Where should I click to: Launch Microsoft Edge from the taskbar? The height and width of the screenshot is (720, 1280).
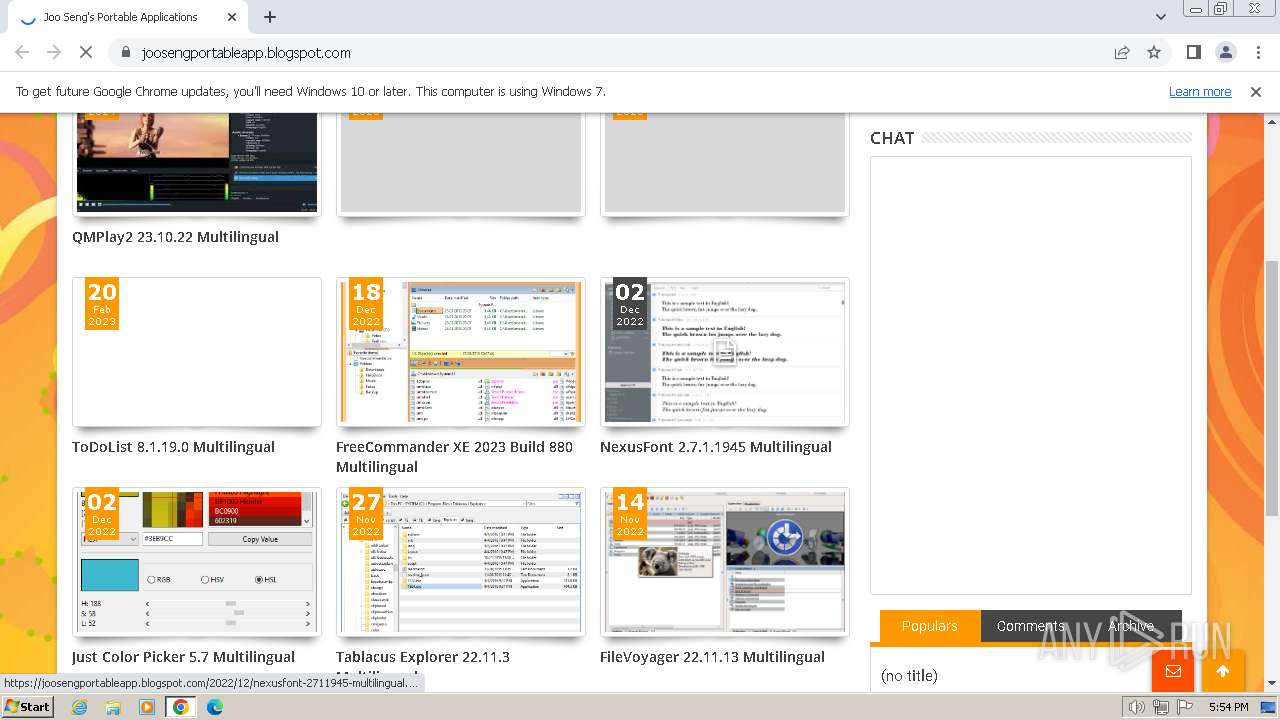[215, 707]
